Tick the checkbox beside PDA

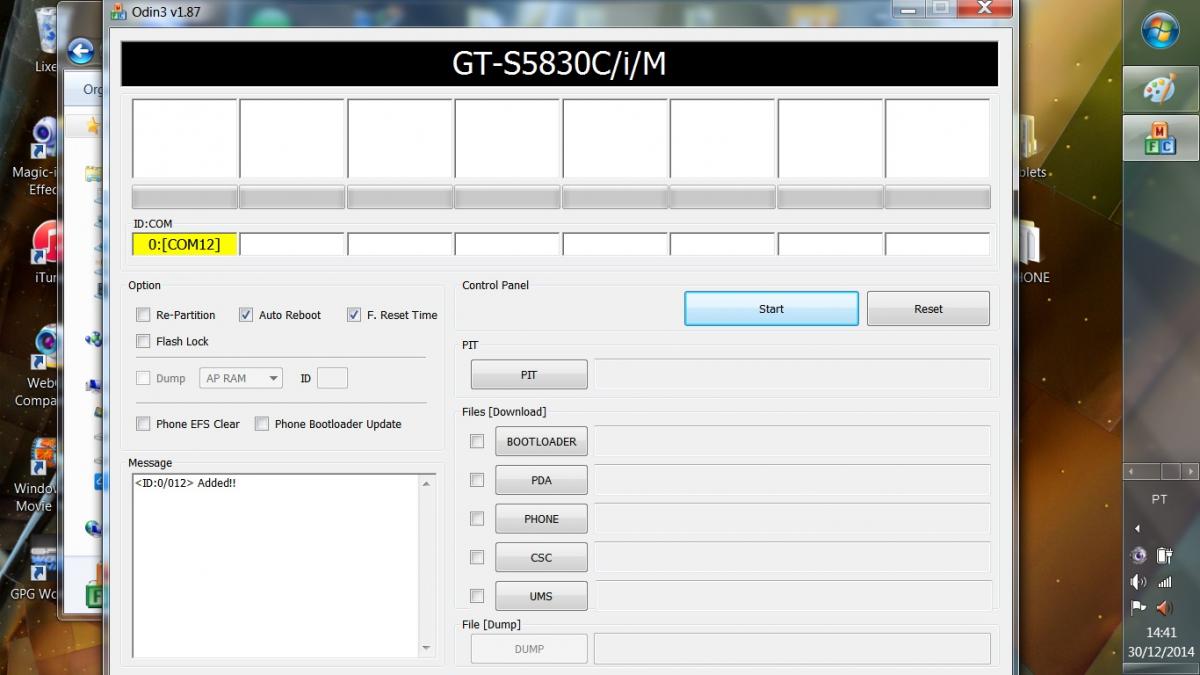pyautogui.click(x=477, y=480)
